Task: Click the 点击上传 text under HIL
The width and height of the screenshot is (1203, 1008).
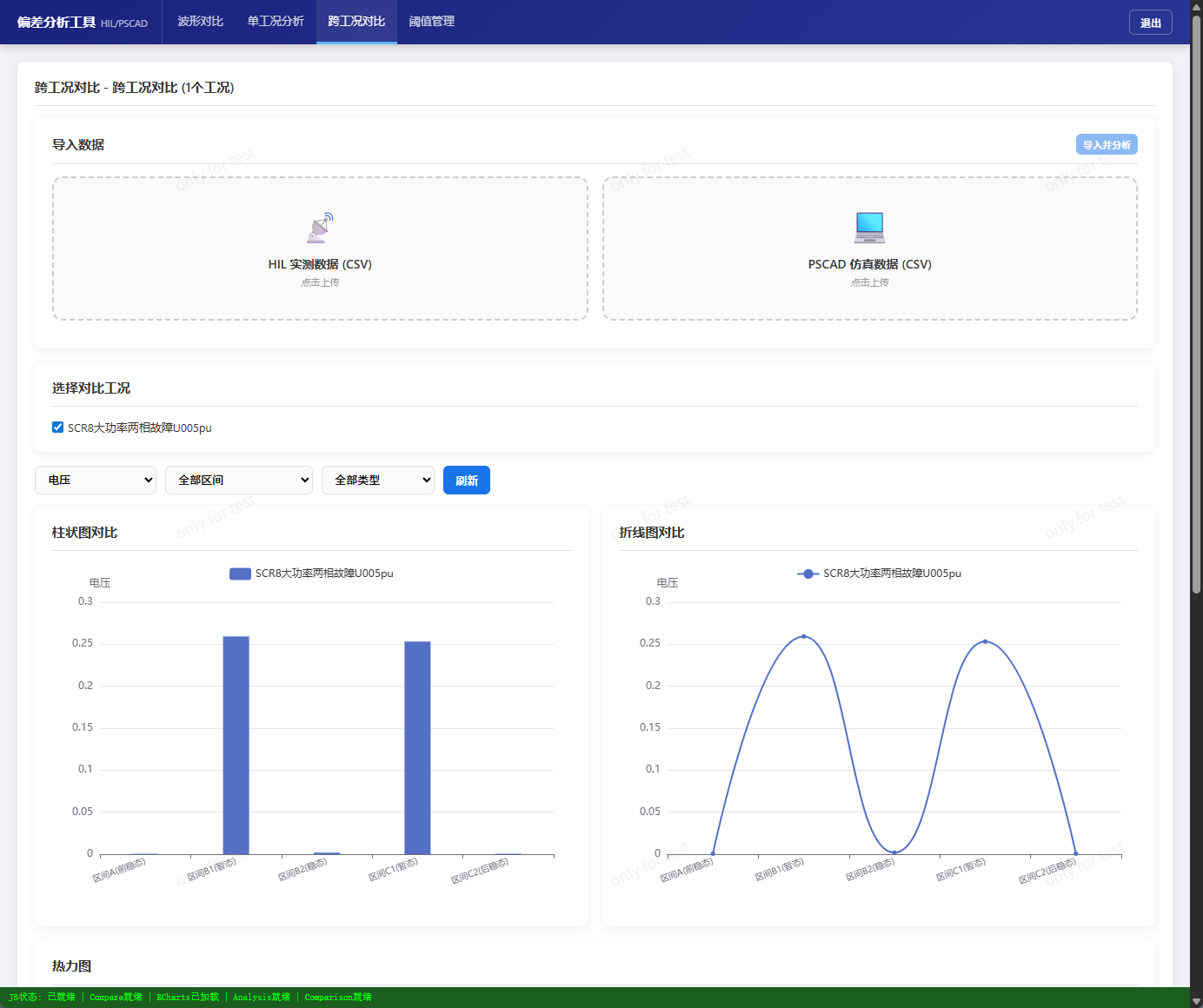Action: pyautogui.click(x=320, y=282)
